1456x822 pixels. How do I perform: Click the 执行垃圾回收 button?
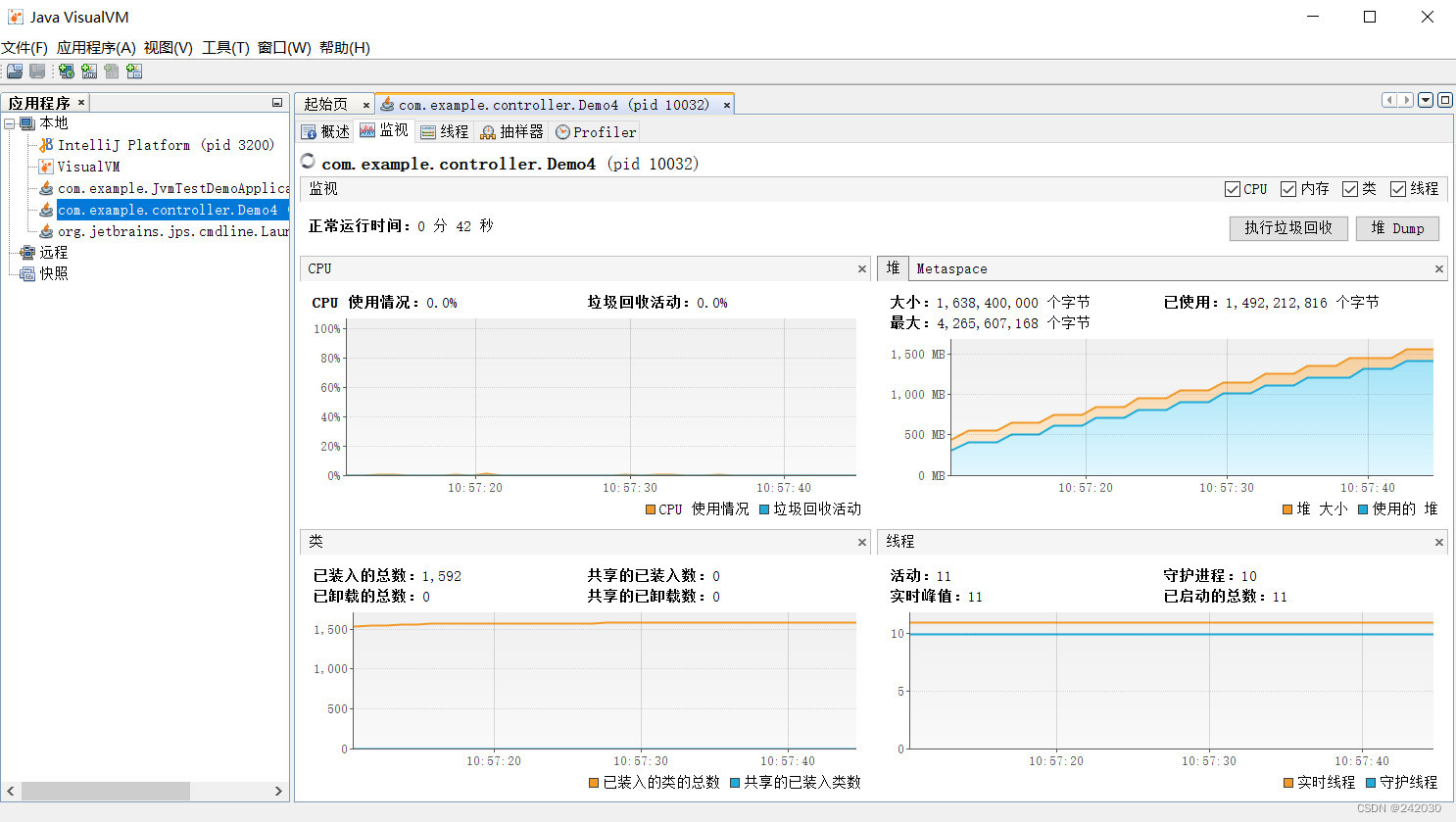click(1288, 228)
